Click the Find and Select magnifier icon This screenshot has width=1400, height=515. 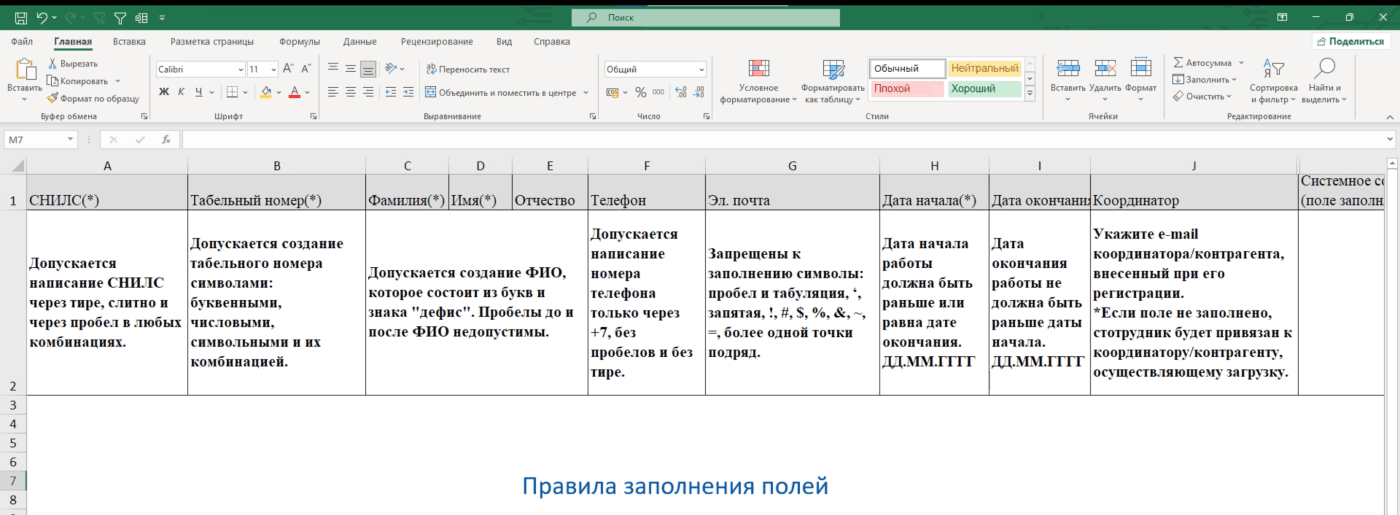[x=1325, y=69]
